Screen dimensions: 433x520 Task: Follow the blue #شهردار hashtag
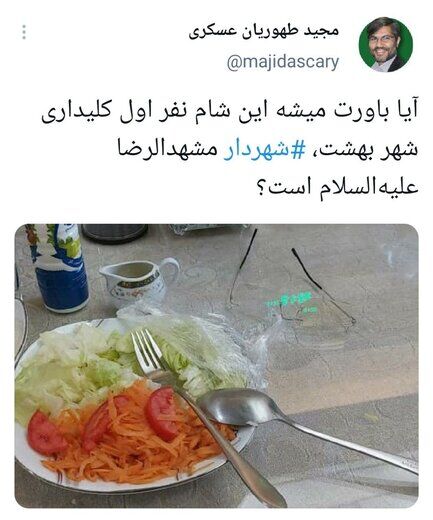(x=264, y=150)
